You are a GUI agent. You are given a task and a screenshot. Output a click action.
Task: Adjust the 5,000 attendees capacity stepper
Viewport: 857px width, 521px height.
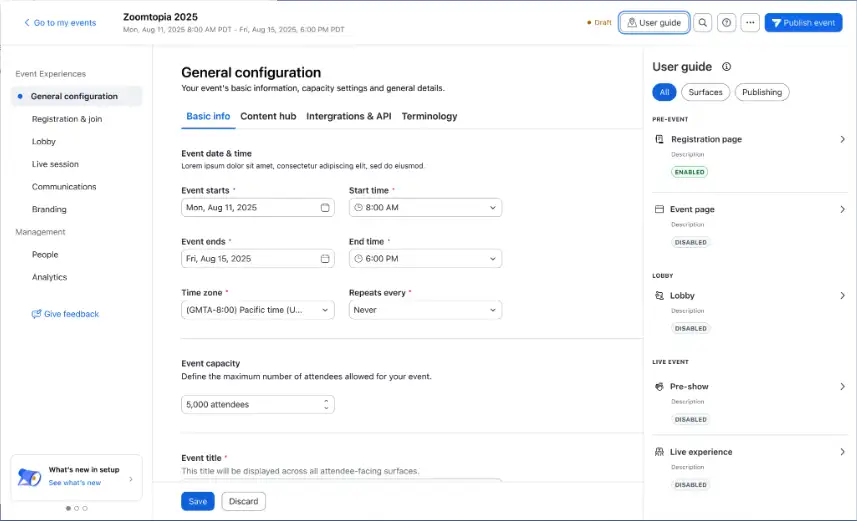[326, 405]
